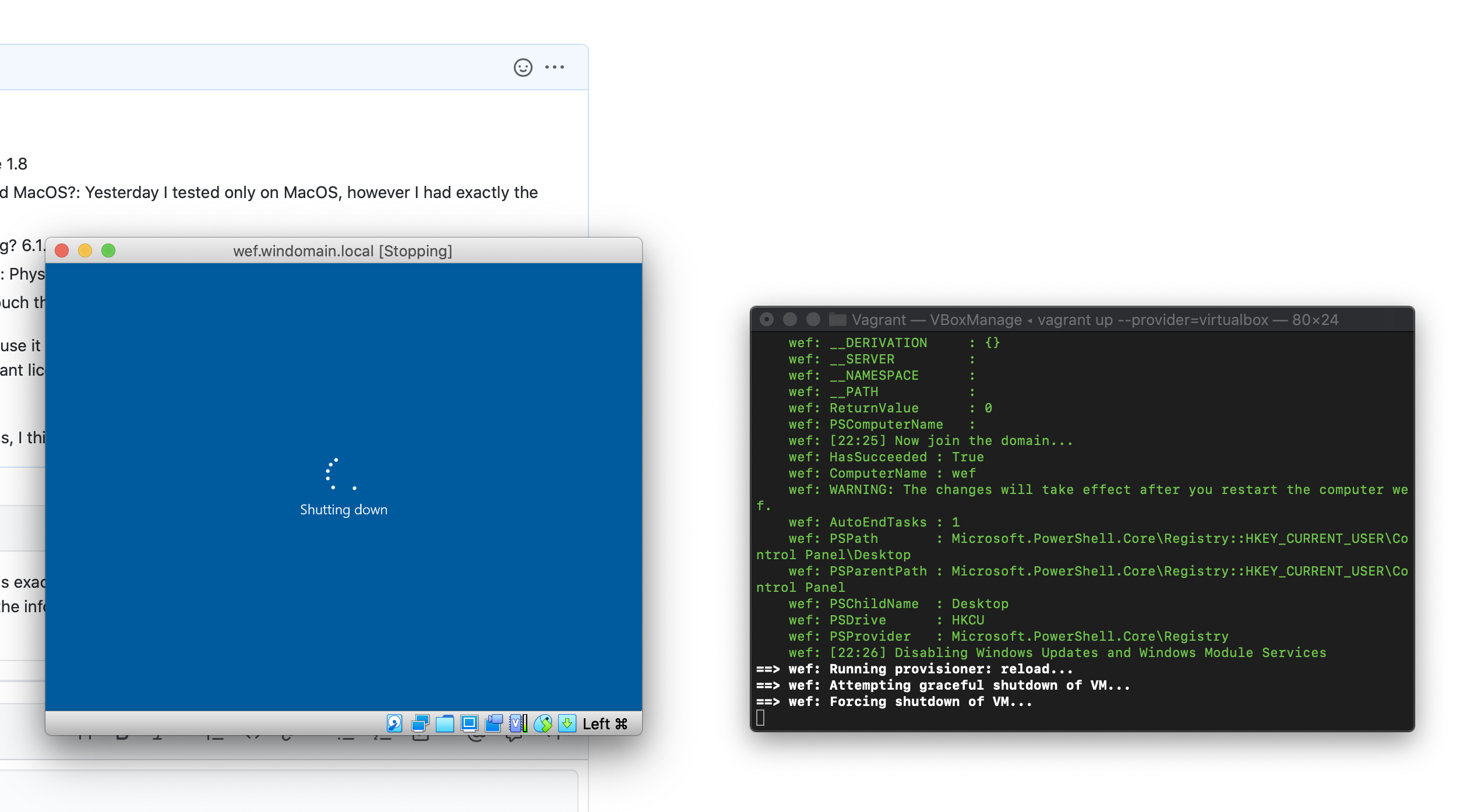Click the shared folders icon in the VM status bar
The width and height of the screenshot is (1474, 812).
click(445, 723)
